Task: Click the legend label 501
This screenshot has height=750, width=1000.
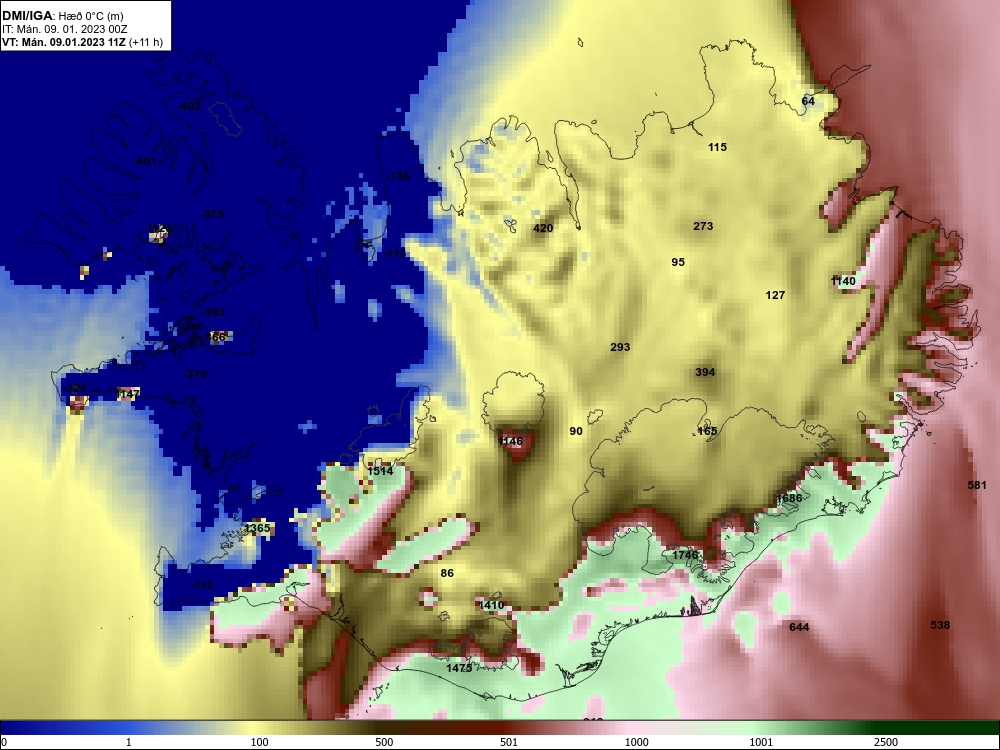Action: click(x=508, y=742)
